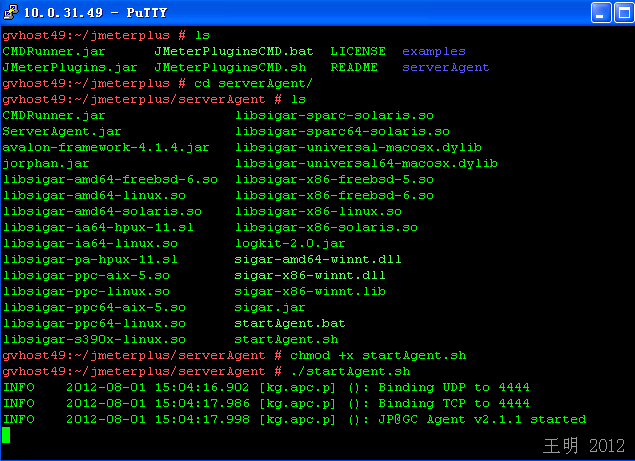Click avalon-framework-4.1.4.jar in listing
Viewport: 635px width, 461px height.
(106, 147)
